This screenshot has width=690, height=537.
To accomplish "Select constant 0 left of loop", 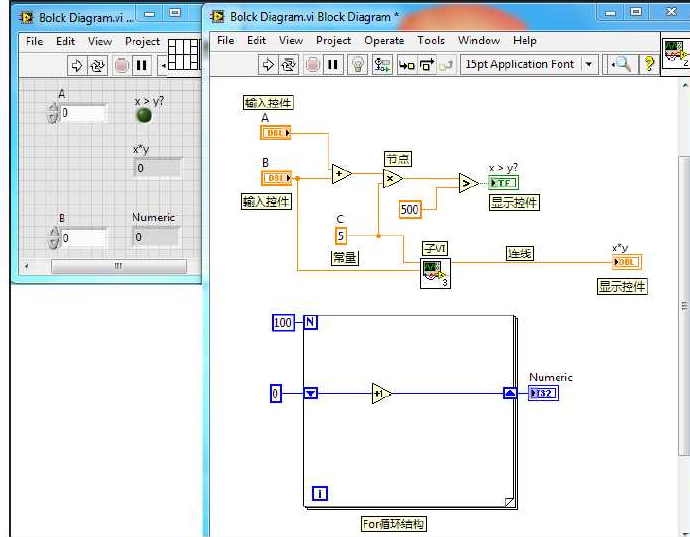I will (276, 393).
